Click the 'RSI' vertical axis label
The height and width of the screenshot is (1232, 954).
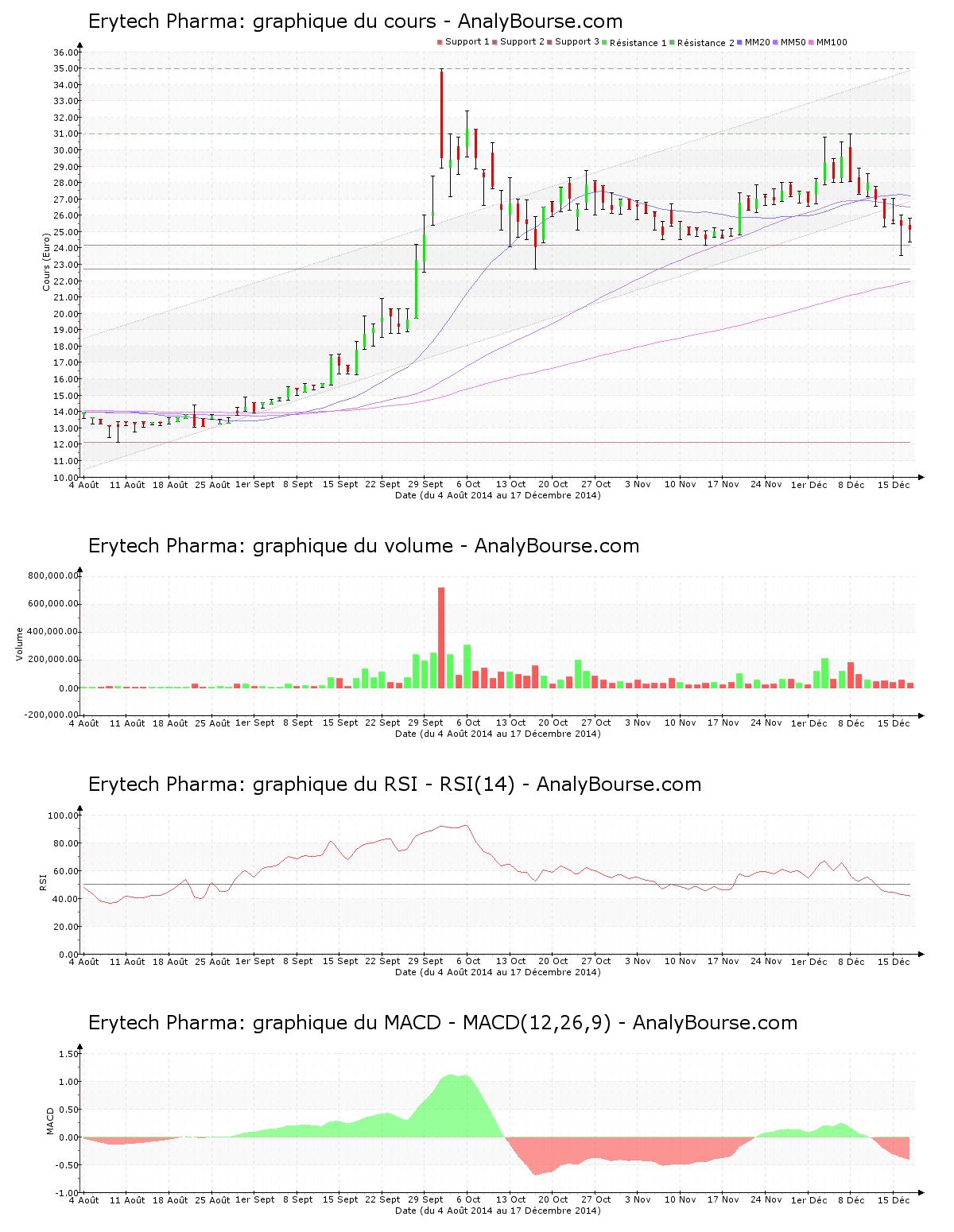click(43, 881)
